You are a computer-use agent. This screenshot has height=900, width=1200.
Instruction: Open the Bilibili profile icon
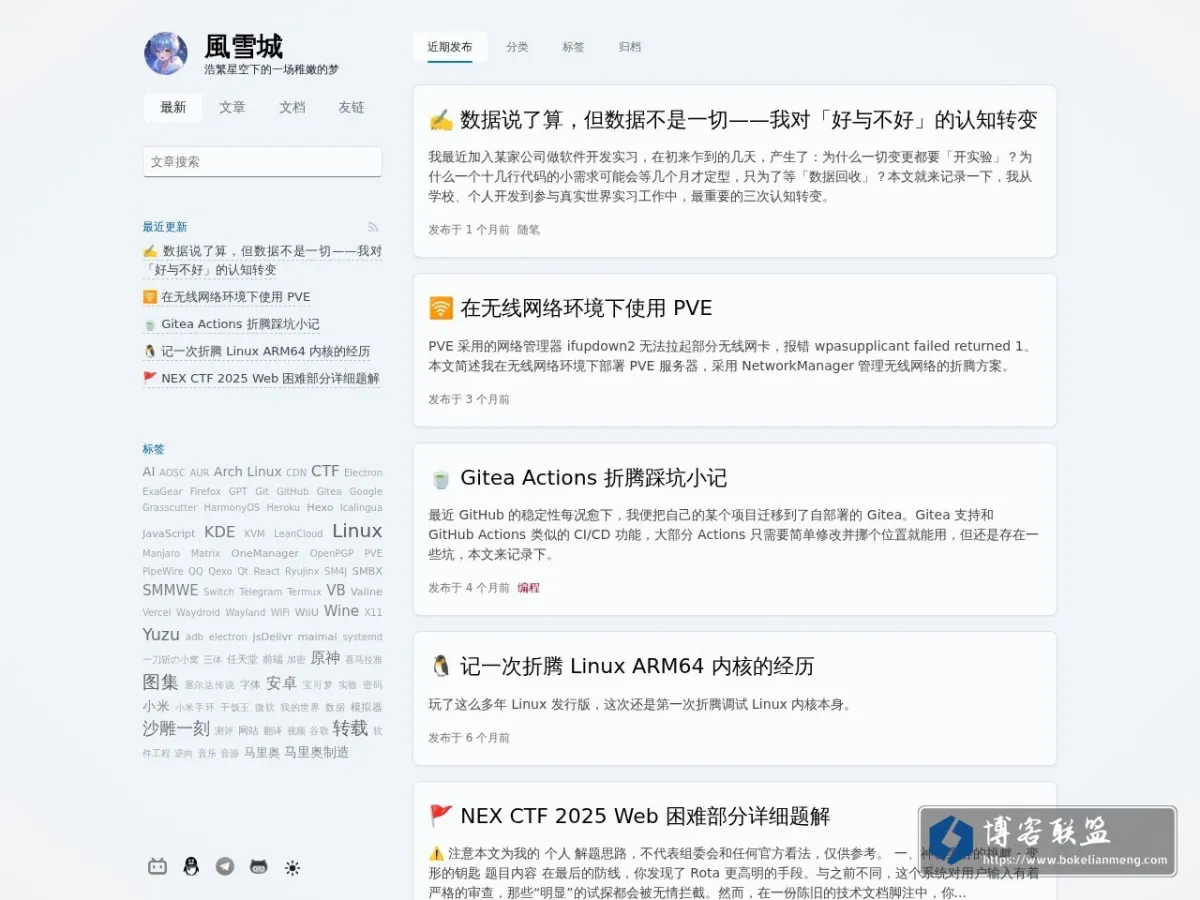click(157, 867)
